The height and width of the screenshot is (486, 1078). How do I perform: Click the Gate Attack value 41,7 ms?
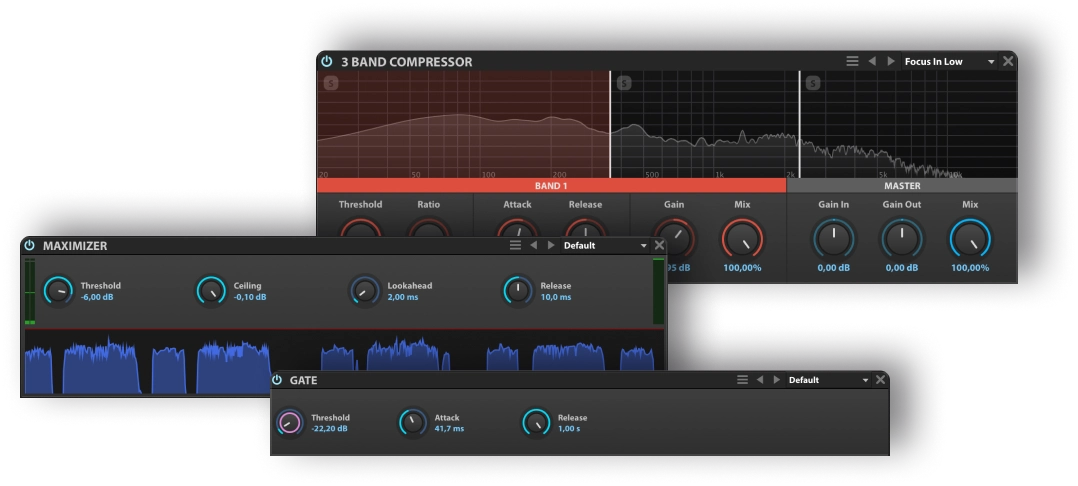(x=449, y=428)
